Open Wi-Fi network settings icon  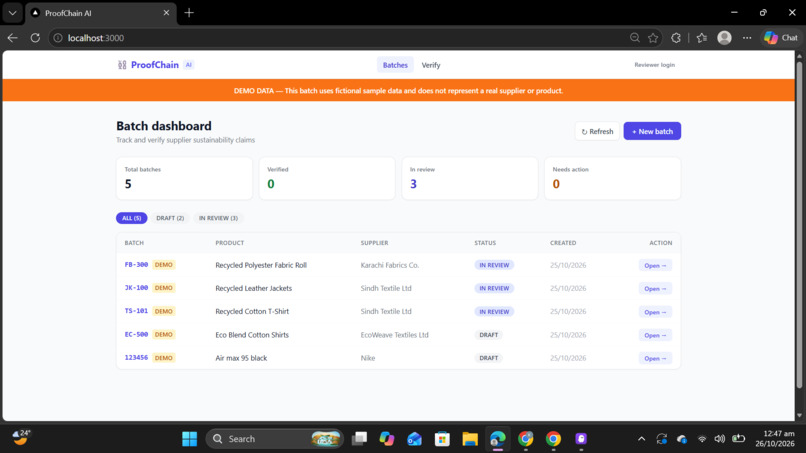point(702,439)
